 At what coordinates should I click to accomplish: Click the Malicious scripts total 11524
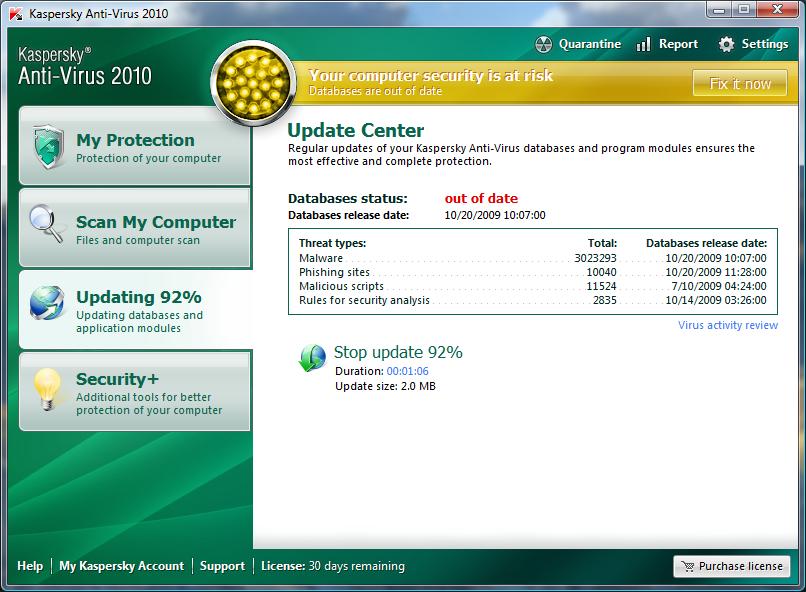(601, 286)
